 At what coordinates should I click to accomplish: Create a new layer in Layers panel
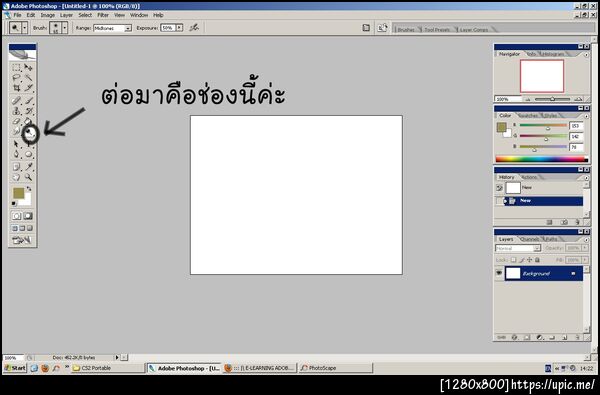coord(565,338)
